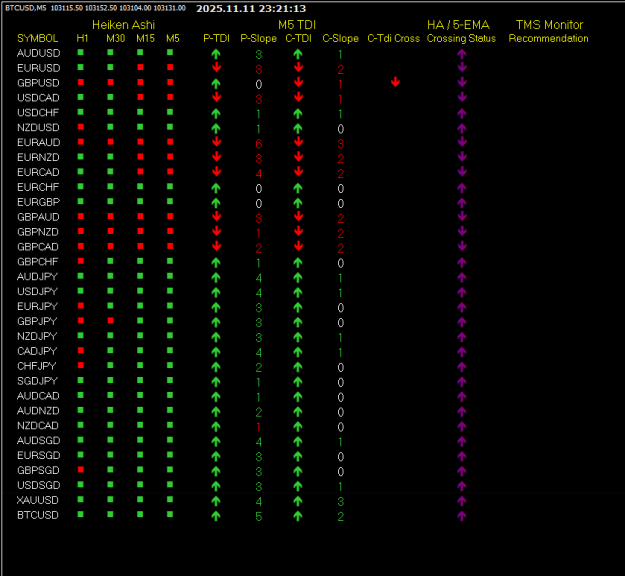
Task: Click the EURCAD P-Slope value 4
Action: (x=259, y=174)
